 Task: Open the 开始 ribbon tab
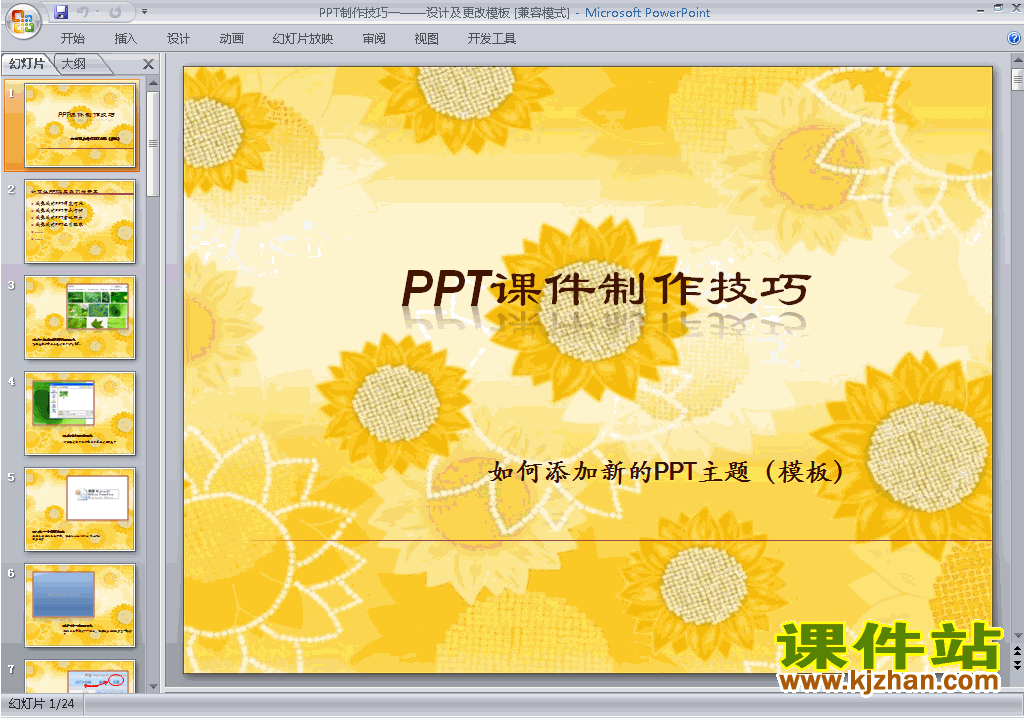pyautogui.click(x=72, y=39)
